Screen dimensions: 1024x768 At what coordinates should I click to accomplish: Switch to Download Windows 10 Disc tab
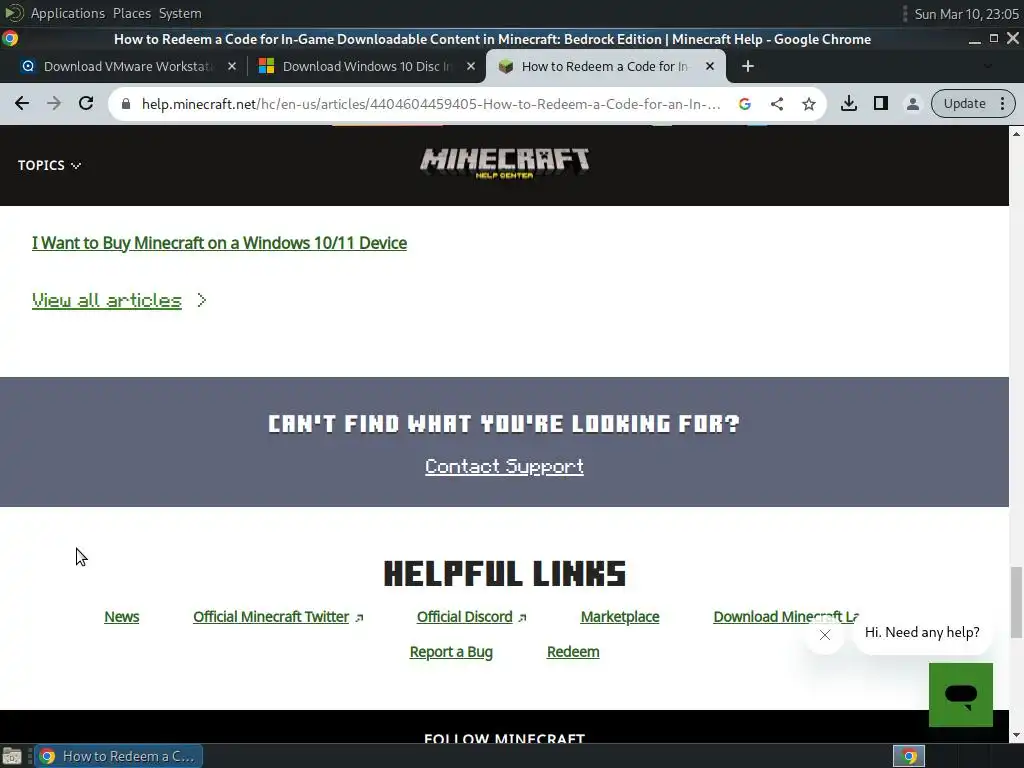tap(366, 66)
